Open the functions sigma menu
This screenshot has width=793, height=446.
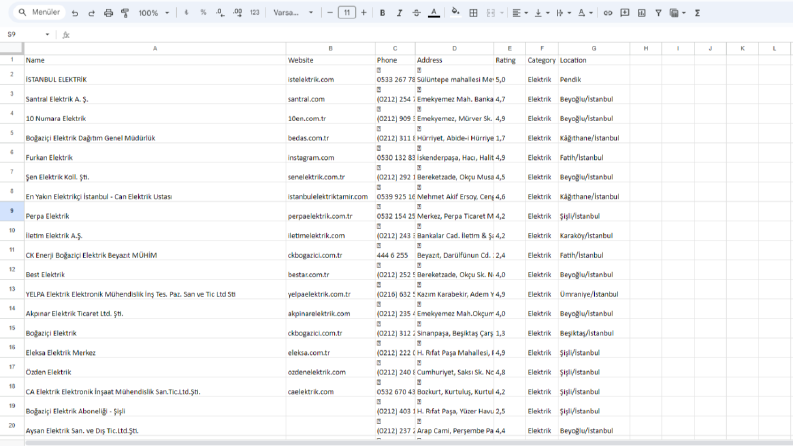click(697, 13)
